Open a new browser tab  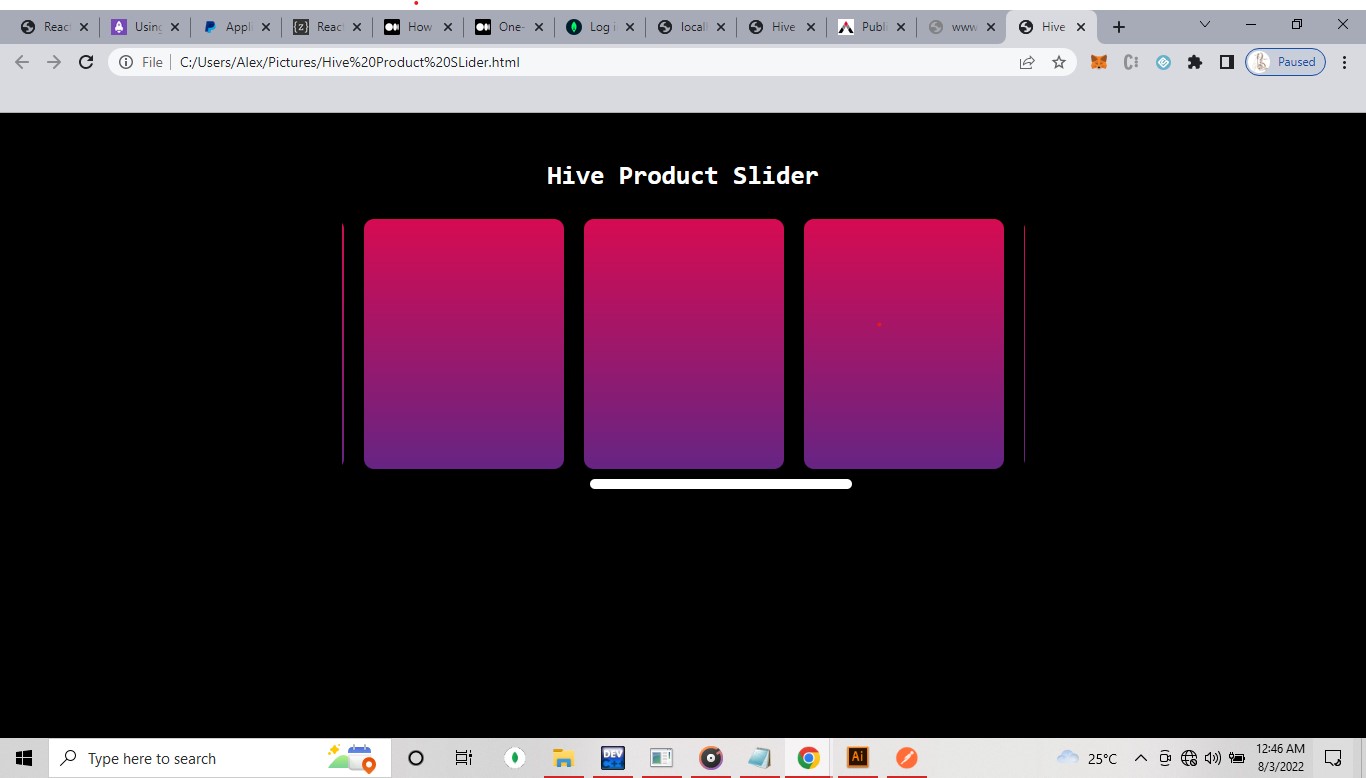click(x=1118, y=27)
